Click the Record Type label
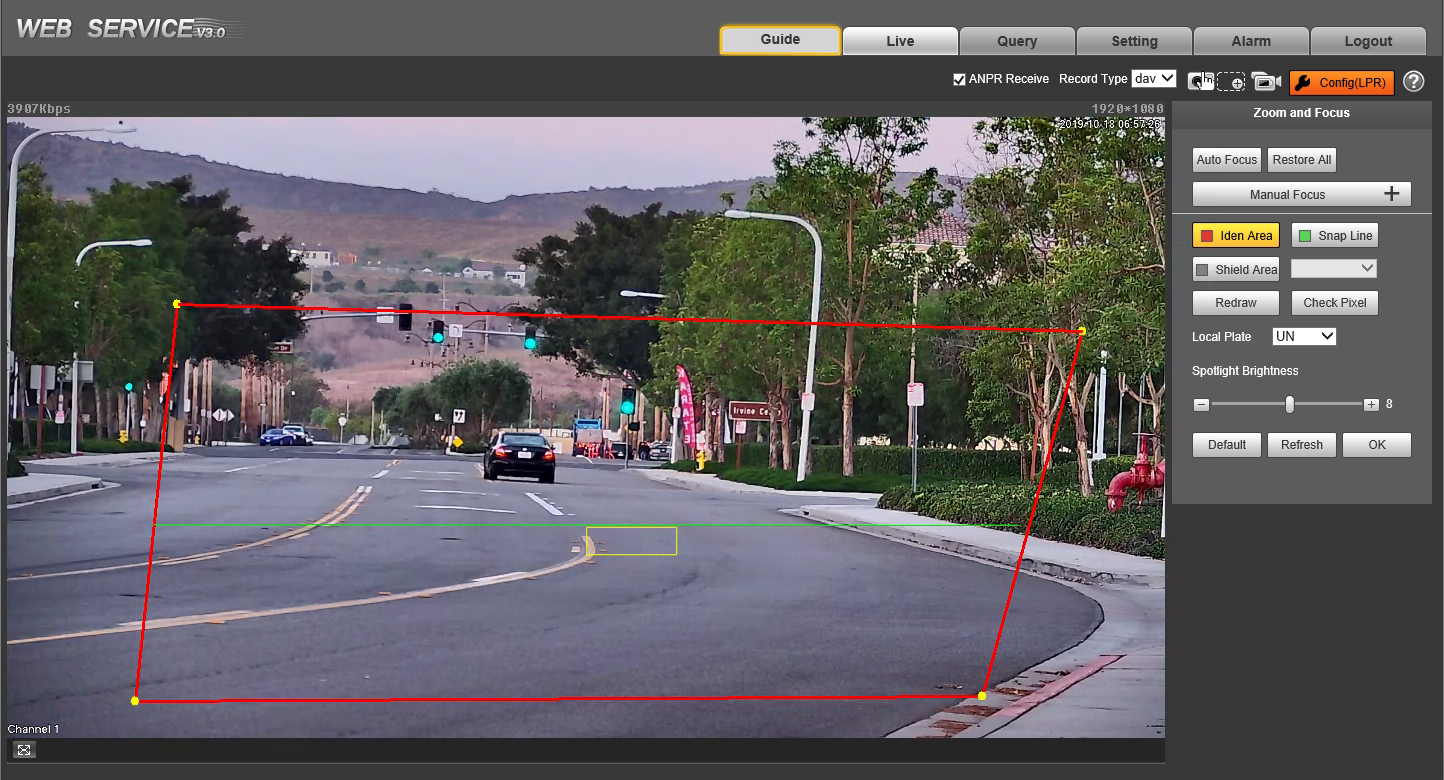The image size is (1444, 780). point(1093,79)
